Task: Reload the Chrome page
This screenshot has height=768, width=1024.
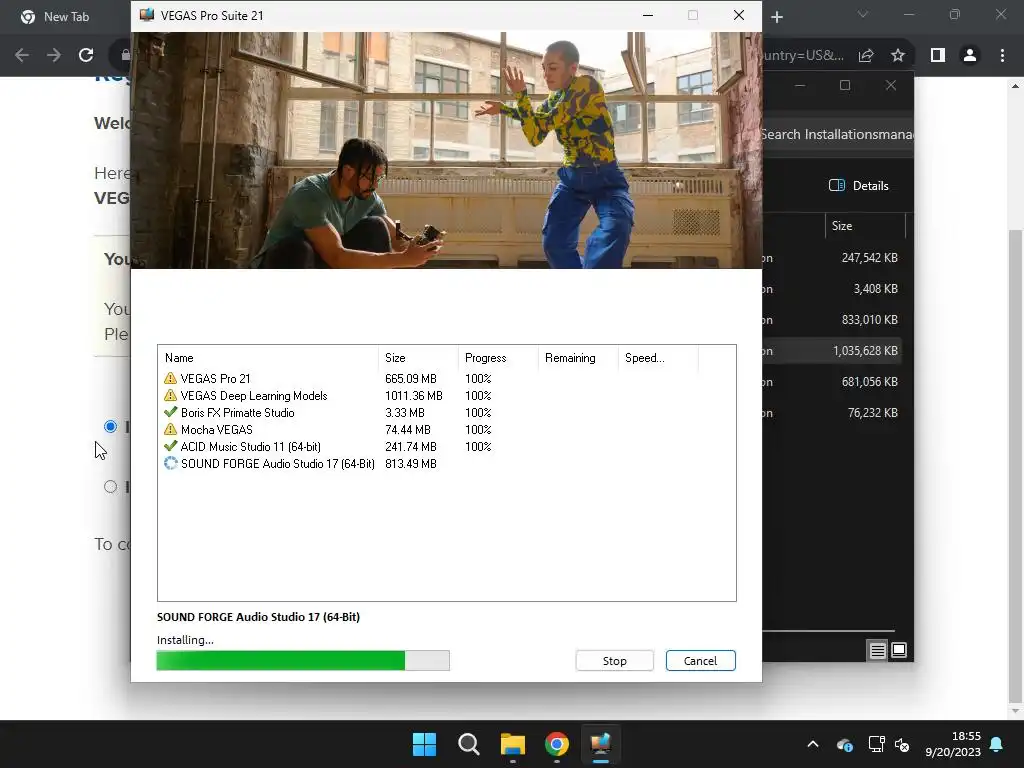Action: [86, 56]
